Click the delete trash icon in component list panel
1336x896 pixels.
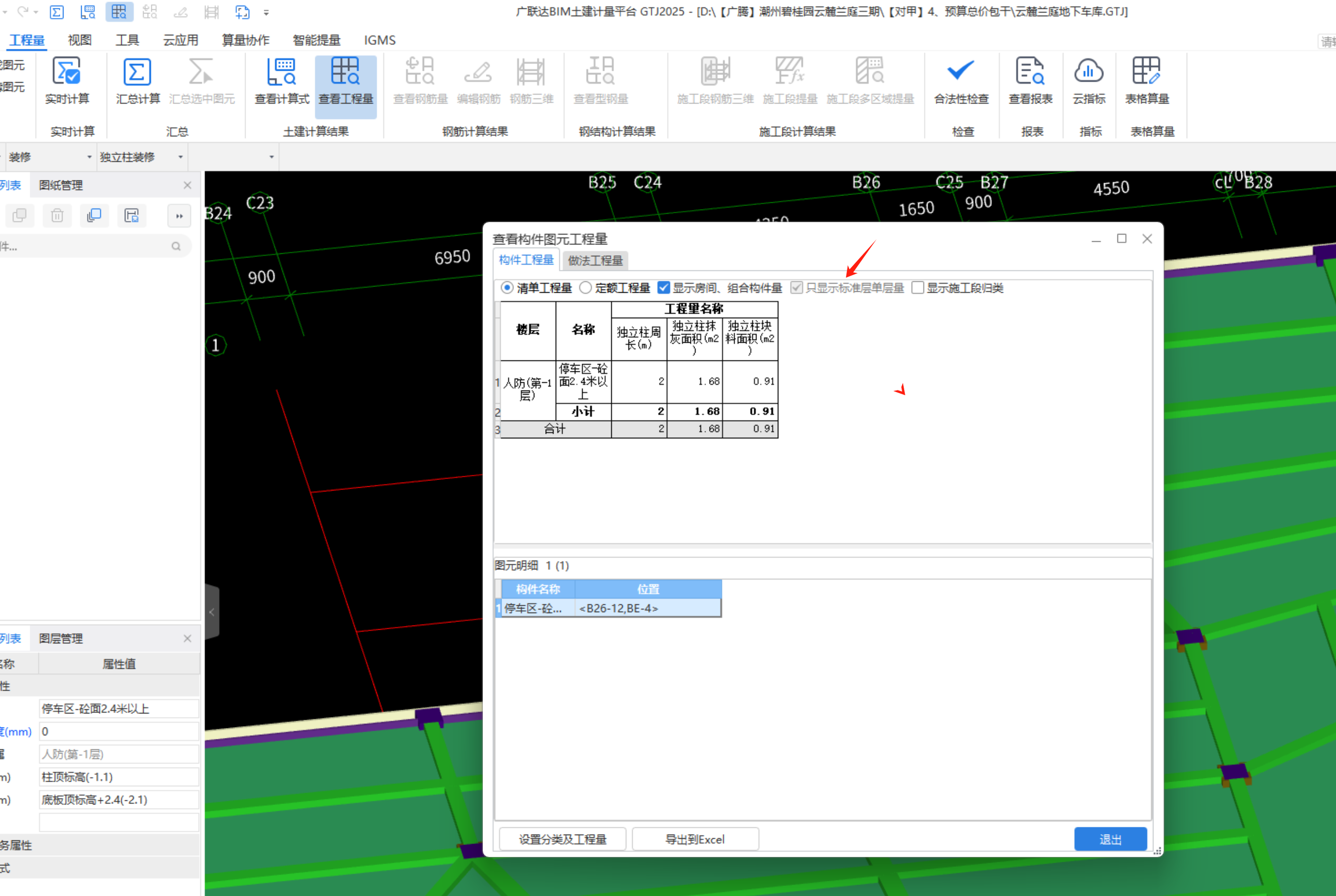click(57, 215)
